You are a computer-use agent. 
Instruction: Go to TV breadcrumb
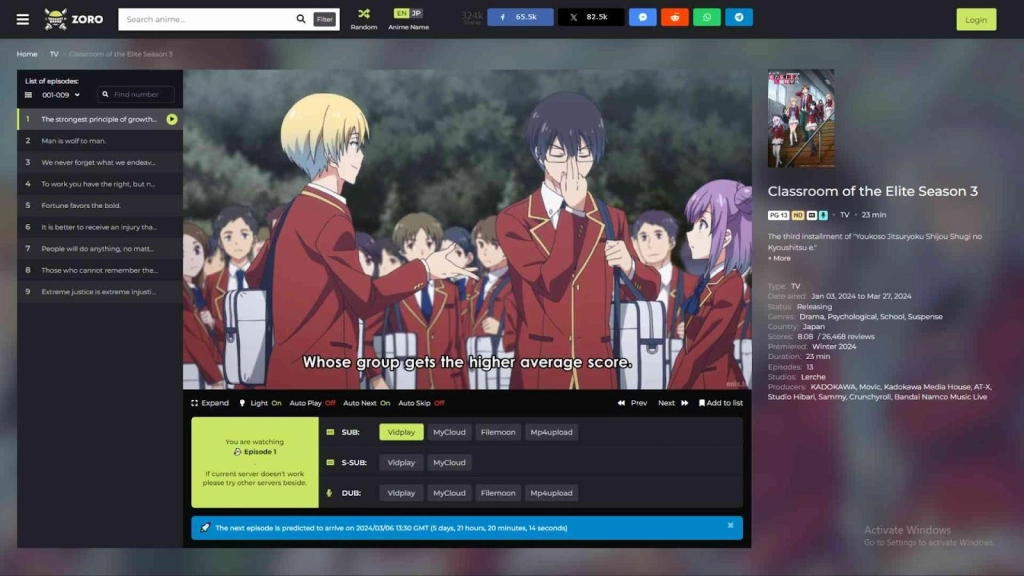54,54
